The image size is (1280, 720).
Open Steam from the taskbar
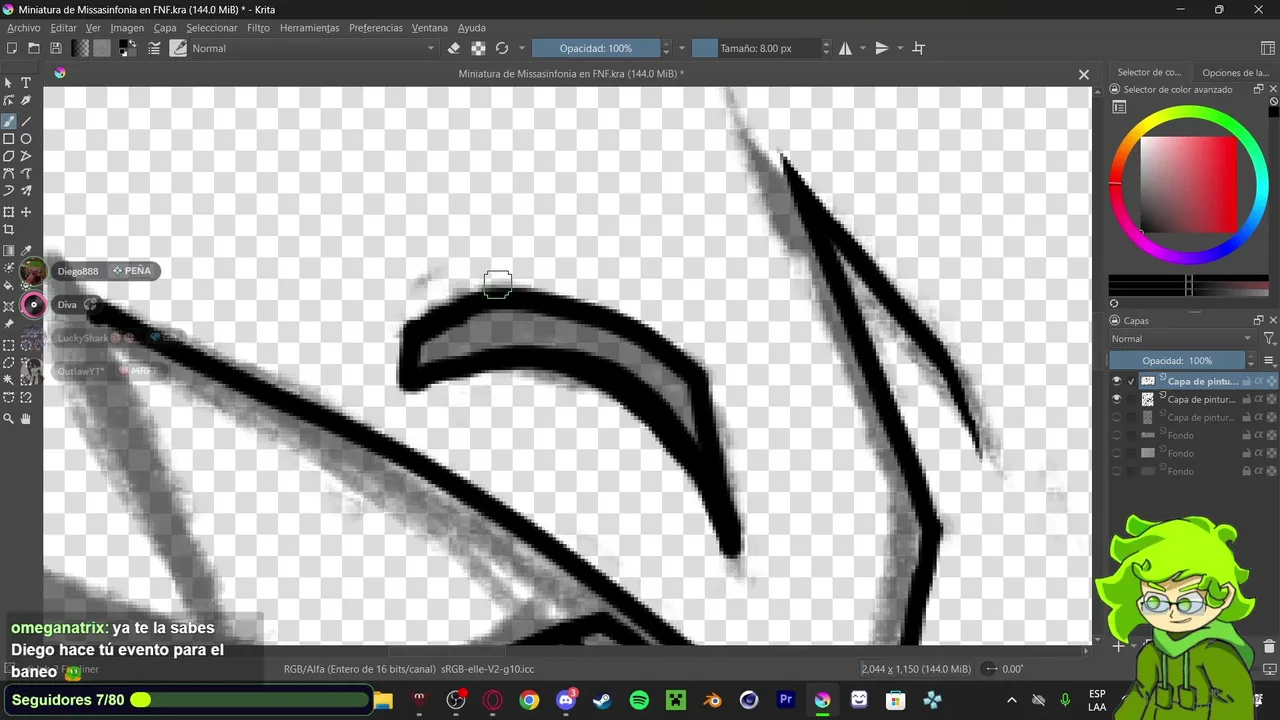[x=602, y=700]
